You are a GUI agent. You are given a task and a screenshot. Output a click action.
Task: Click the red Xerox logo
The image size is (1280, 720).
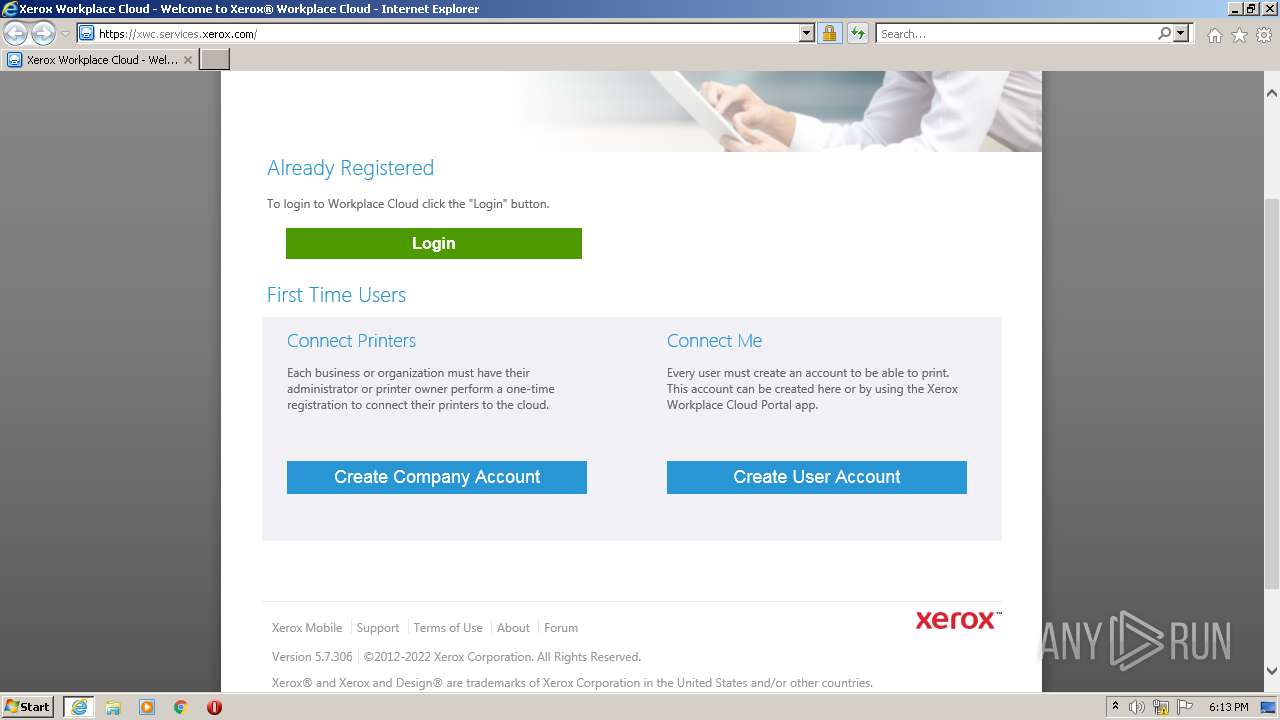958,620
